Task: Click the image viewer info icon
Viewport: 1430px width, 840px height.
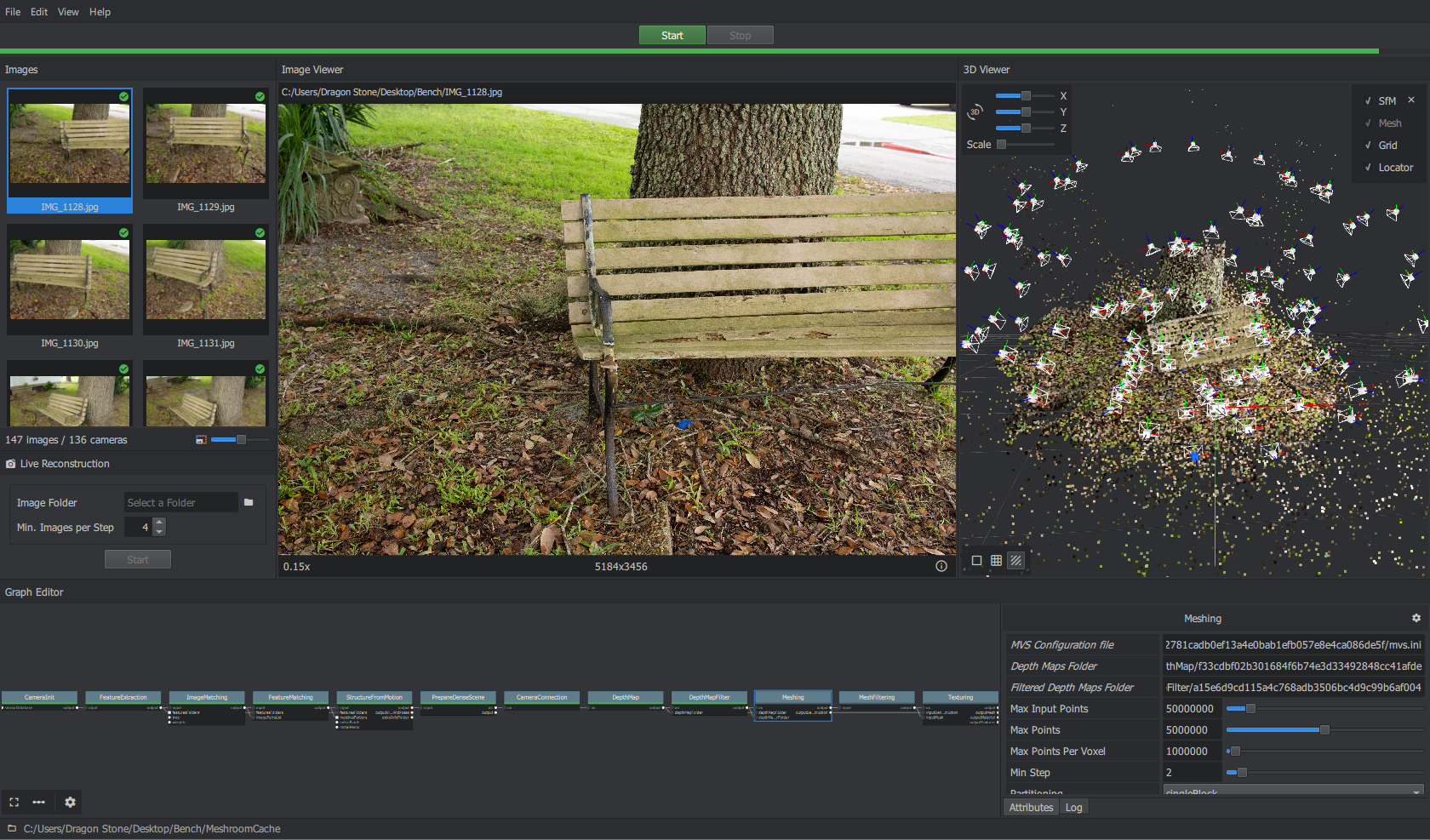Action: click(x=941, y=566)
